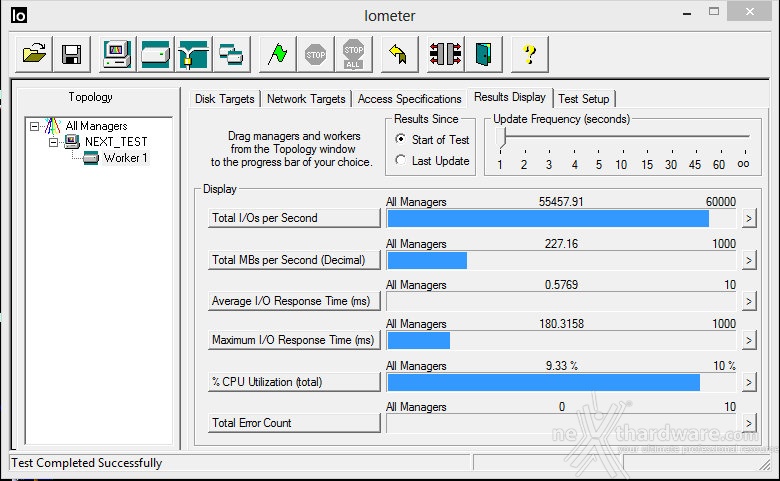Disconnect selected worker icon
Screen dimensions: 780x481
tap(445, 54)
